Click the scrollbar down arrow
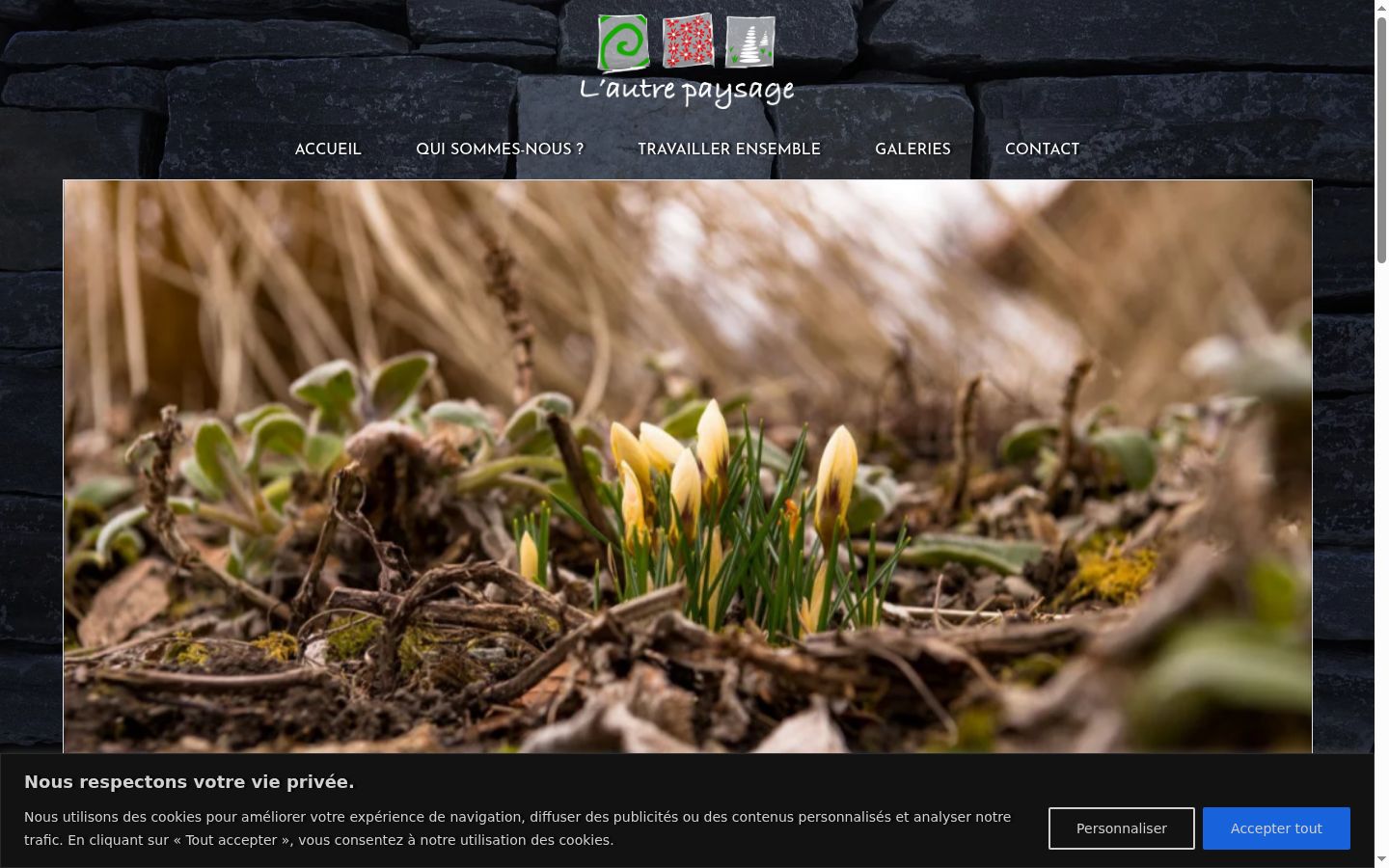The height and width of the screenshot is (868, 1389). click(x=1381, y=859)
